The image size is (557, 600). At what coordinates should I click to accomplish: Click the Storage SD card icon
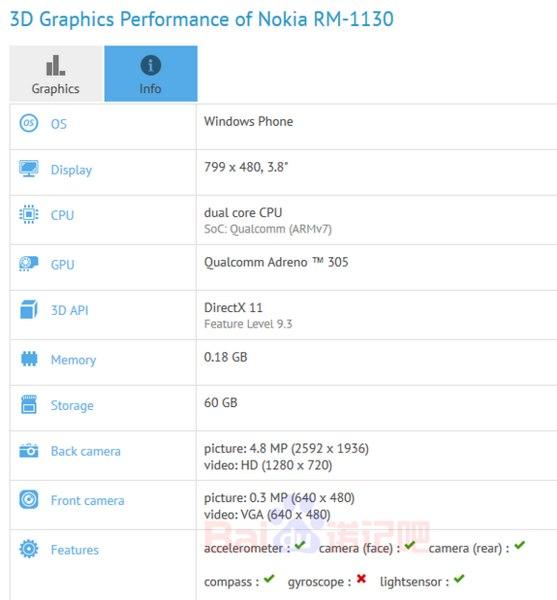click(x=29, y=404)
